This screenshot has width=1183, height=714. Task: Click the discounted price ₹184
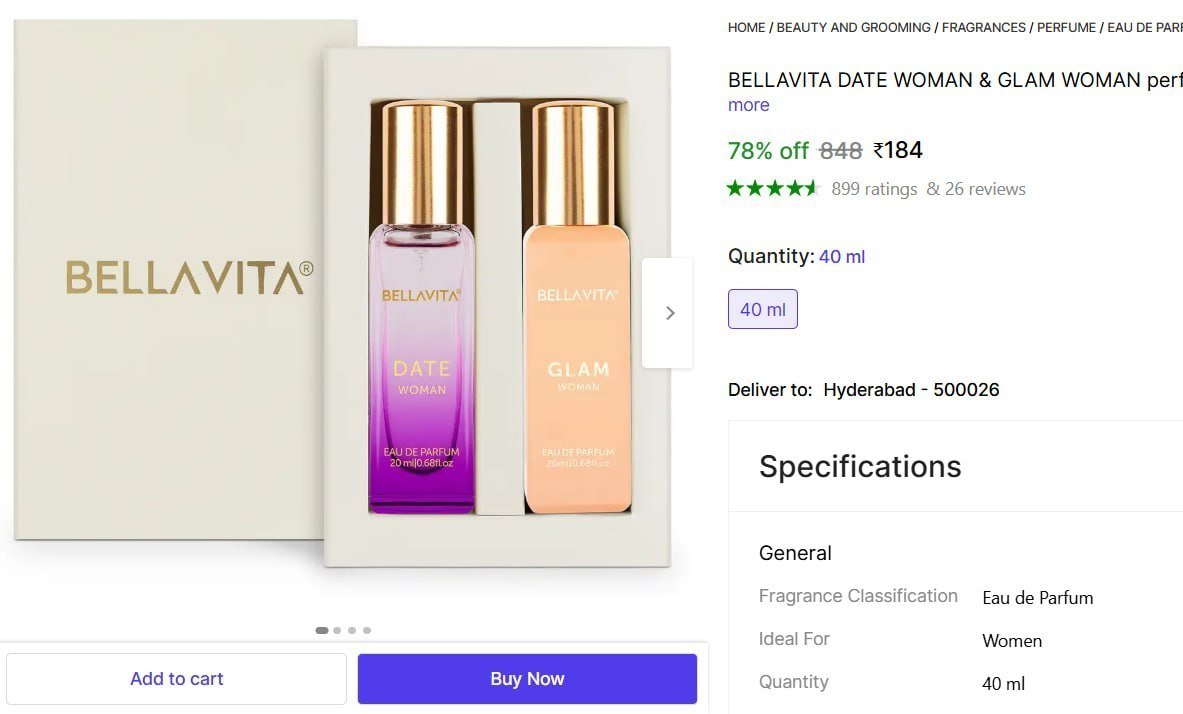[898, 150]
